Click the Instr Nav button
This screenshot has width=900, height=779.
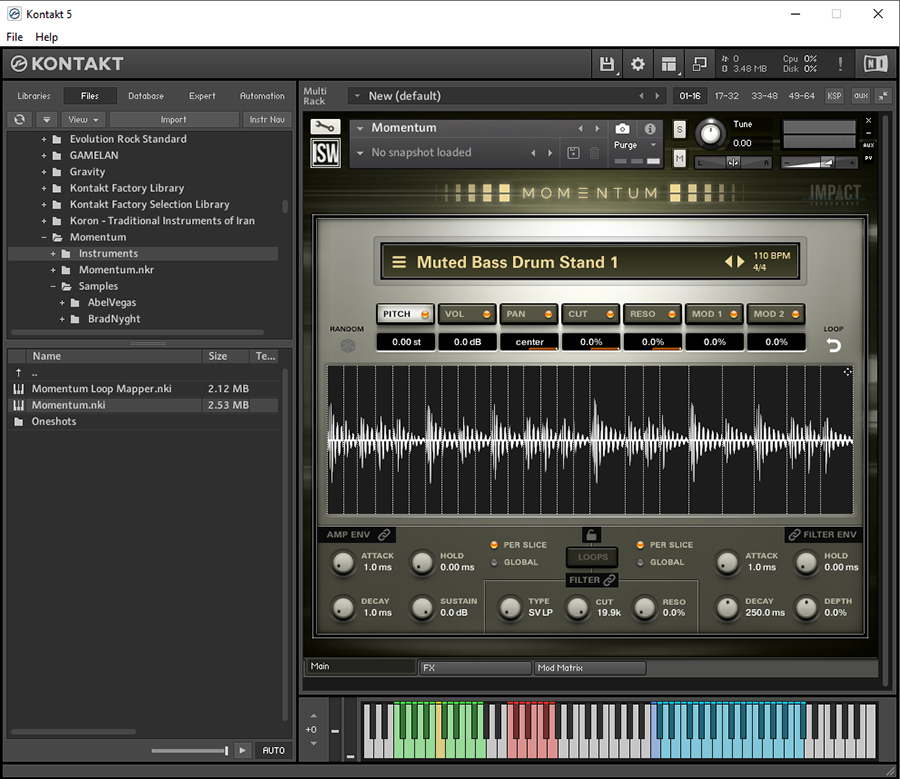click(x=267, y=119)
